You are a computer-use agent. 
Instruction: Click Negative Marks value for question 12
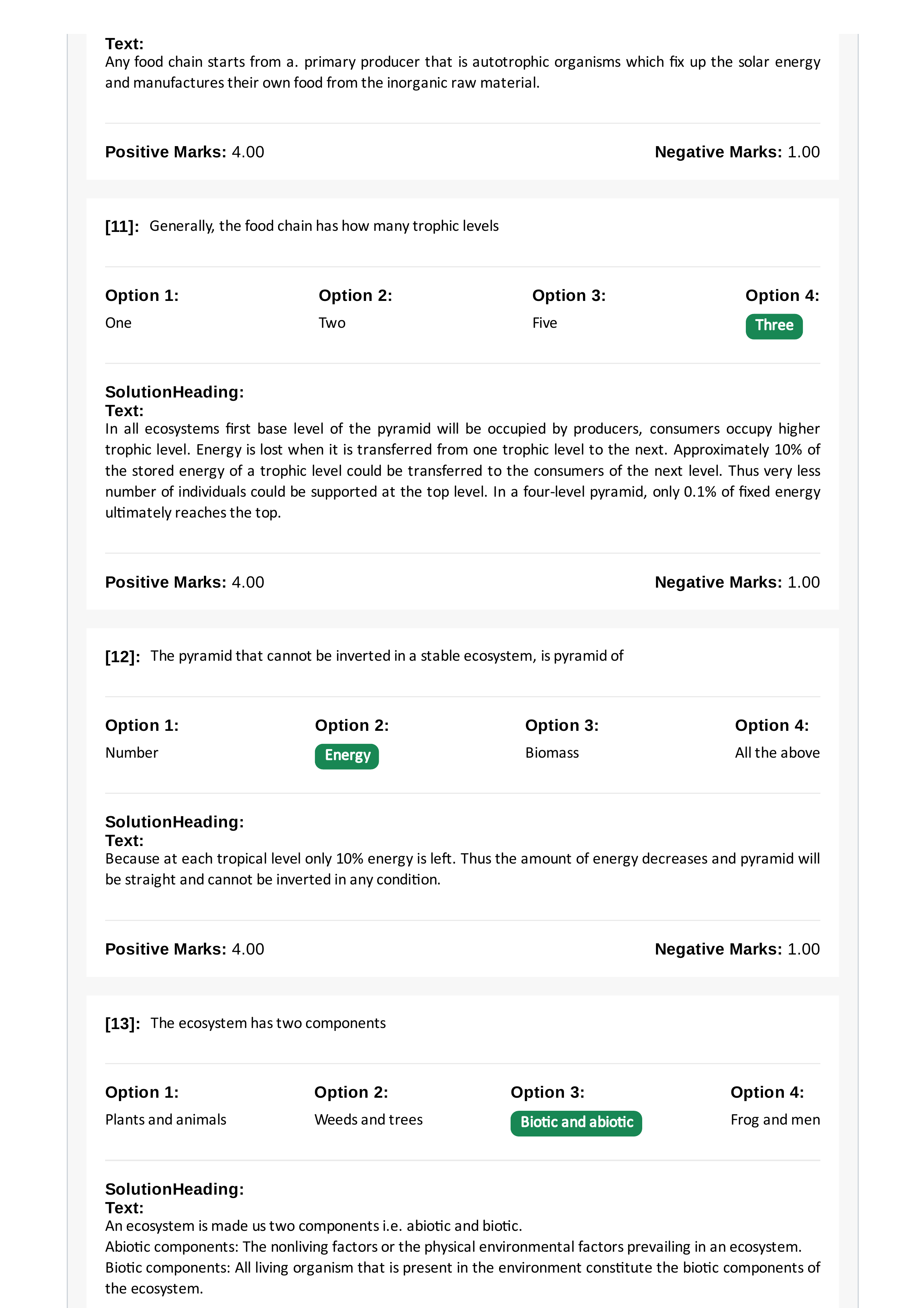[x=803, y=949]
